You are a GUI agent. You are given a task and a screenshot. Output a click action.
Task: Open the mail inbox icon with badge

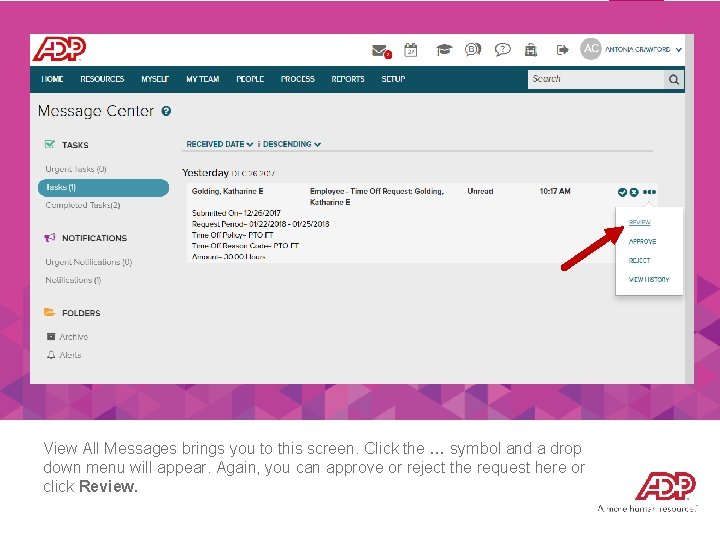(381, 51)
